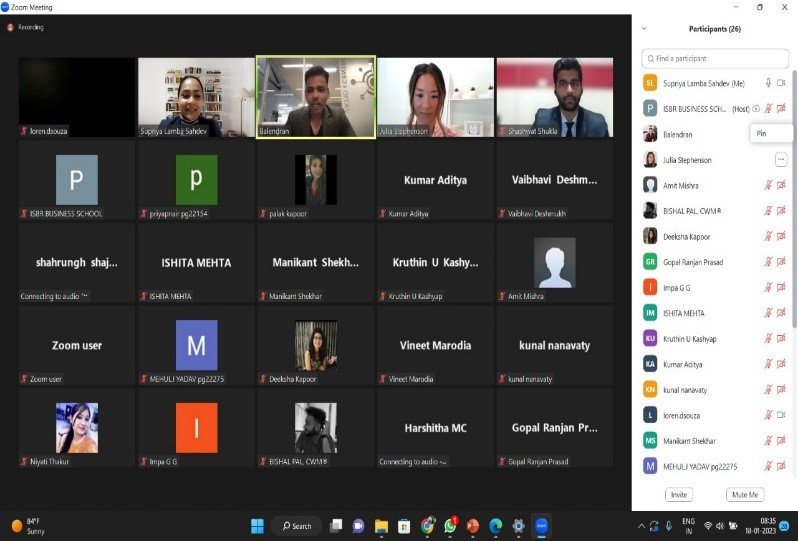Viewport: 798px width, 541px height.
Task: Click the Zoom icon in the taskbar
Action: pyautogui.click(x=541, y=526)
